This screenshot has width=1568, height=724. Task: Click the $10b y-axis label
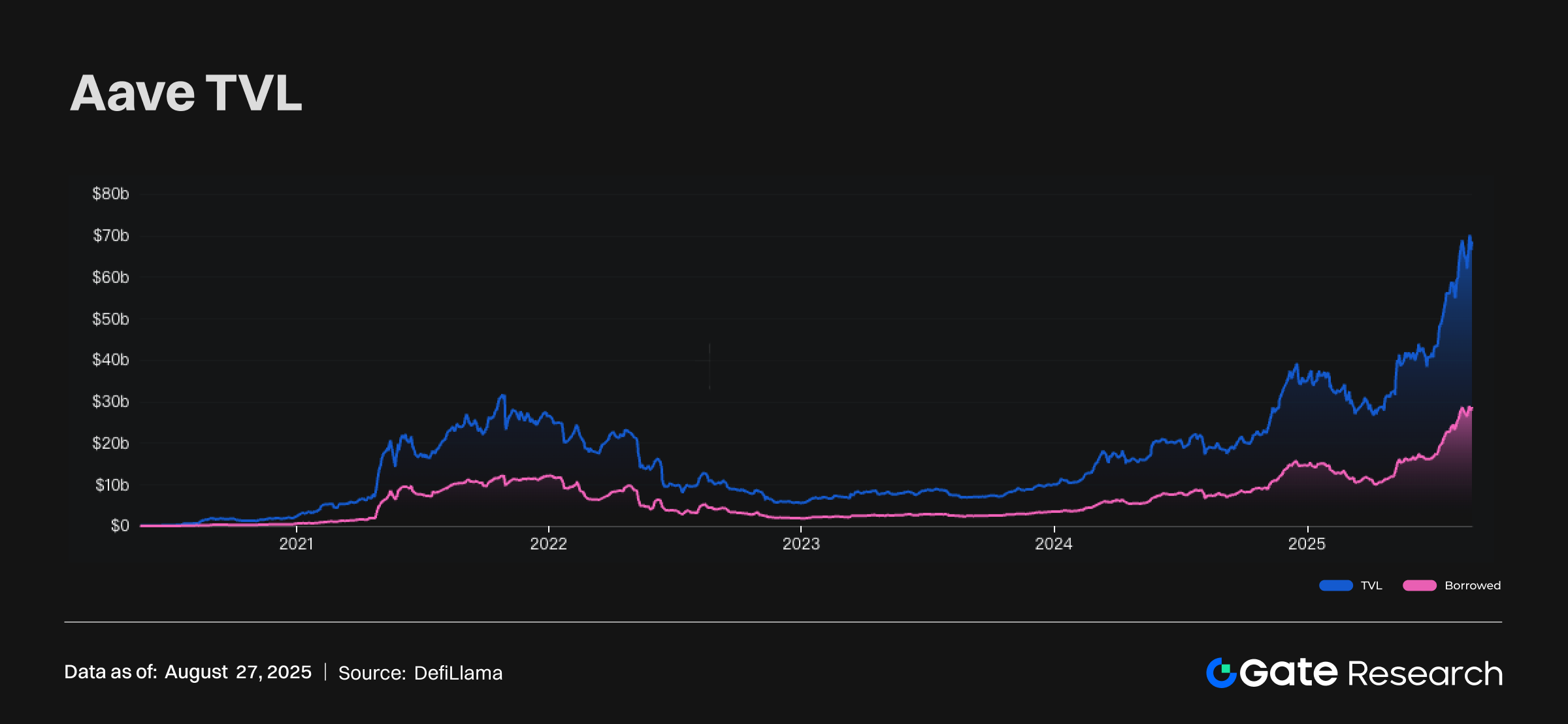pos(112,485)
